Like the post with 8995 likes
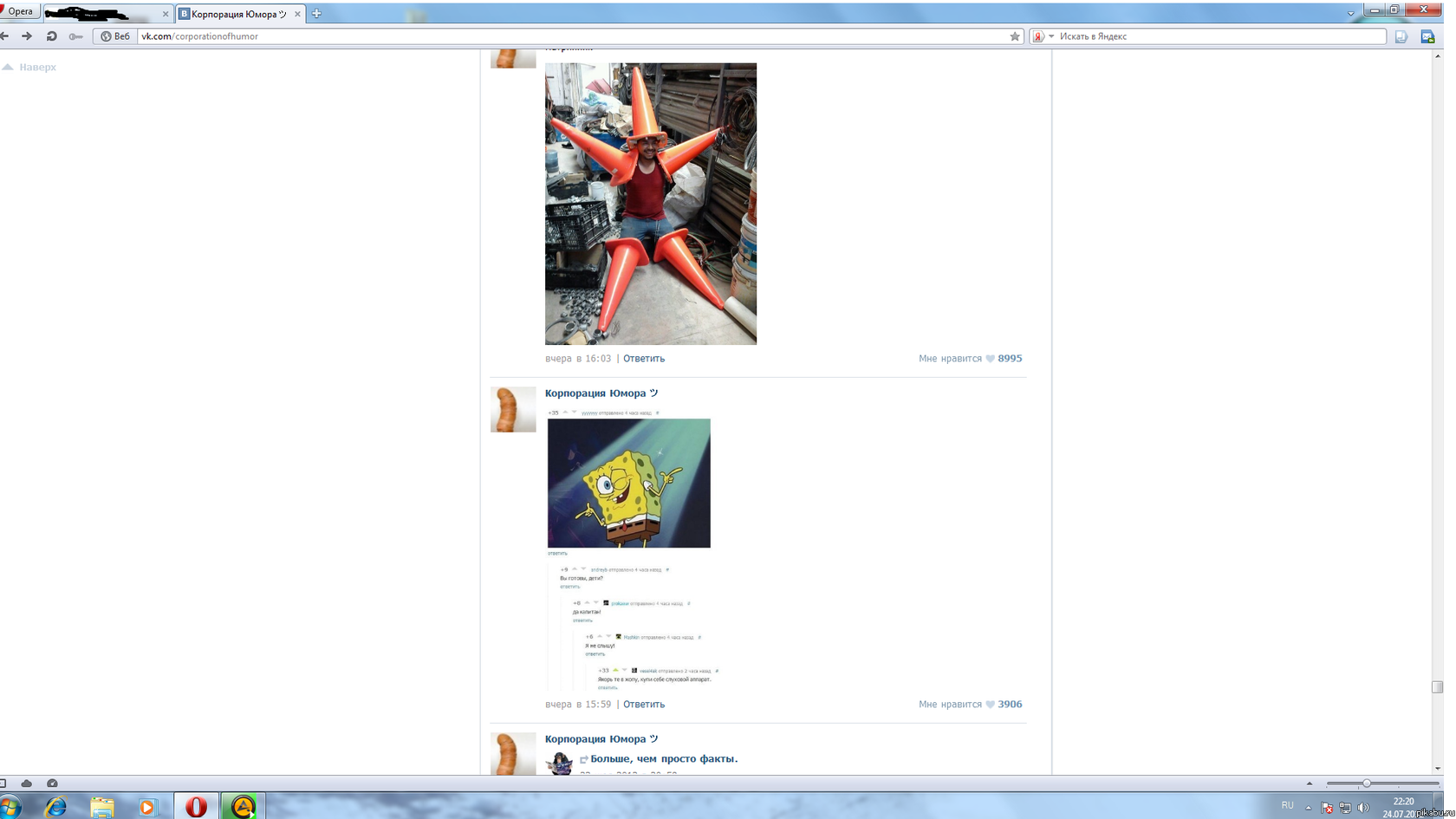The image size is (1456, 819). (971, 358)
